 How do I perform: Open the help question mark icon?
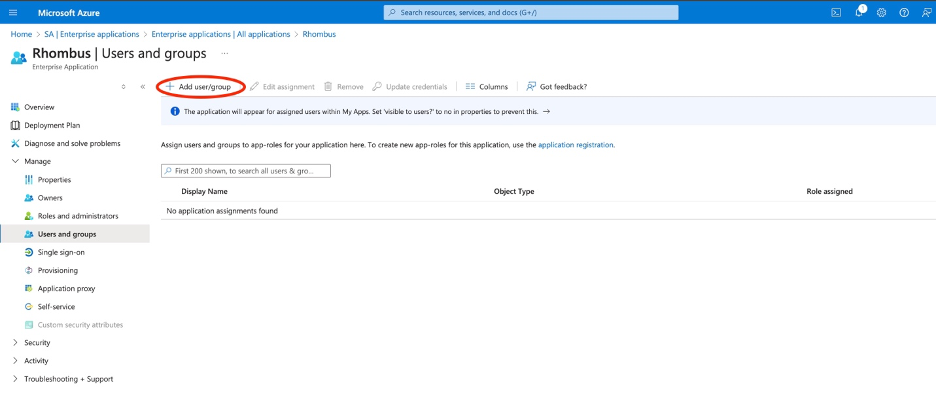coord(904,13)
